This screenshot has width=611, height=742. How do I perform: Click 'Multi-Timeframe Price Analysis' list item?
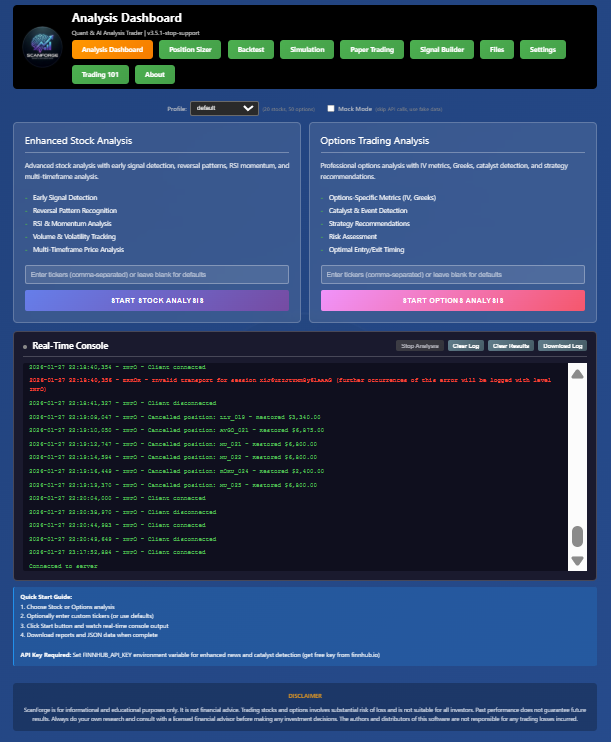[x=78, y=249]
